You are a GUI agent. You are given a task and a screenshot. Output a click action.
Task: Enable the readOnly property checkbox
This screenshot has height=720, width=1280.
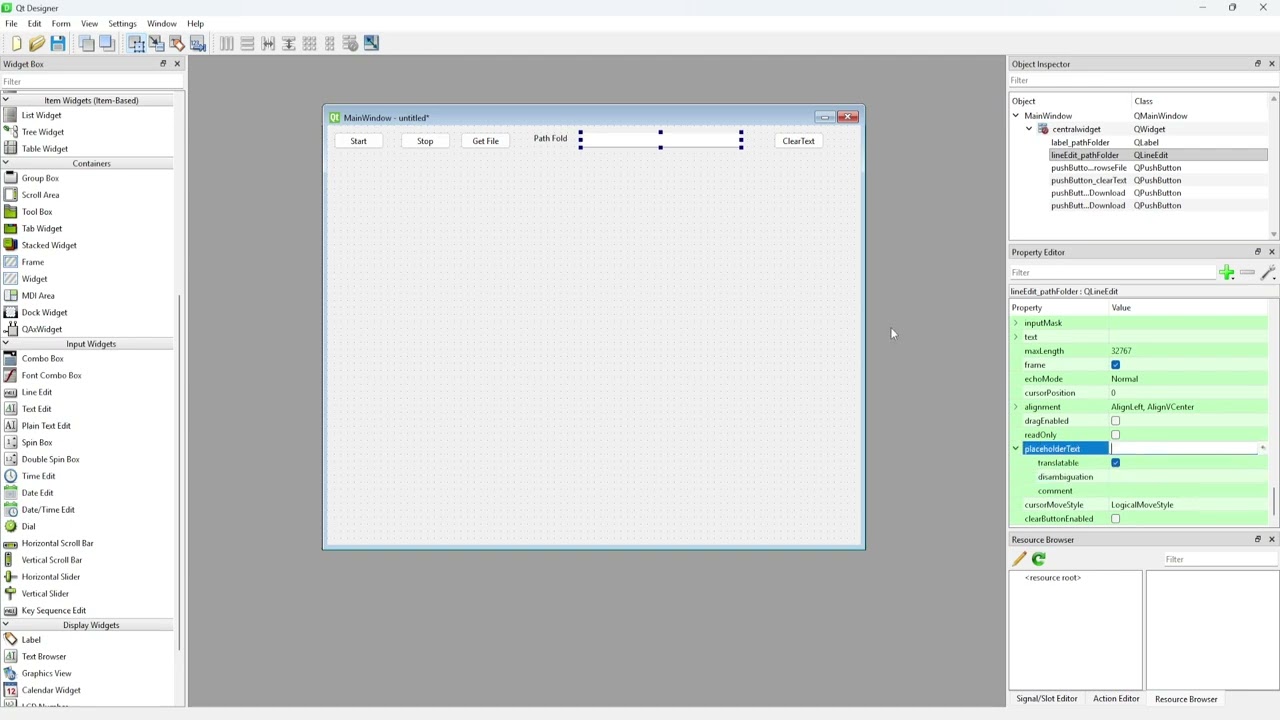pyautogui.click(x=1115, y=435)
